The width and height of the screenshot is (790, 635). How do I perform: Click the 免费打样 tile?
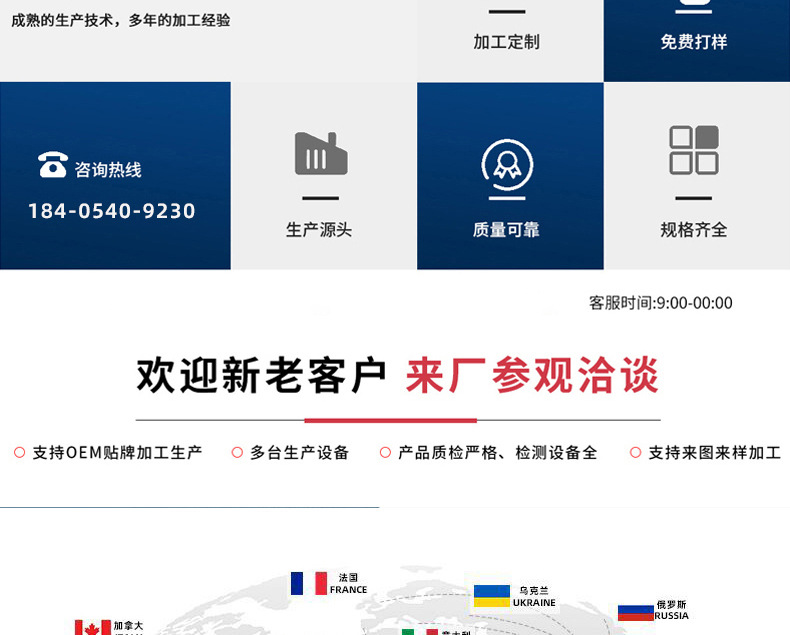point(697,40)
